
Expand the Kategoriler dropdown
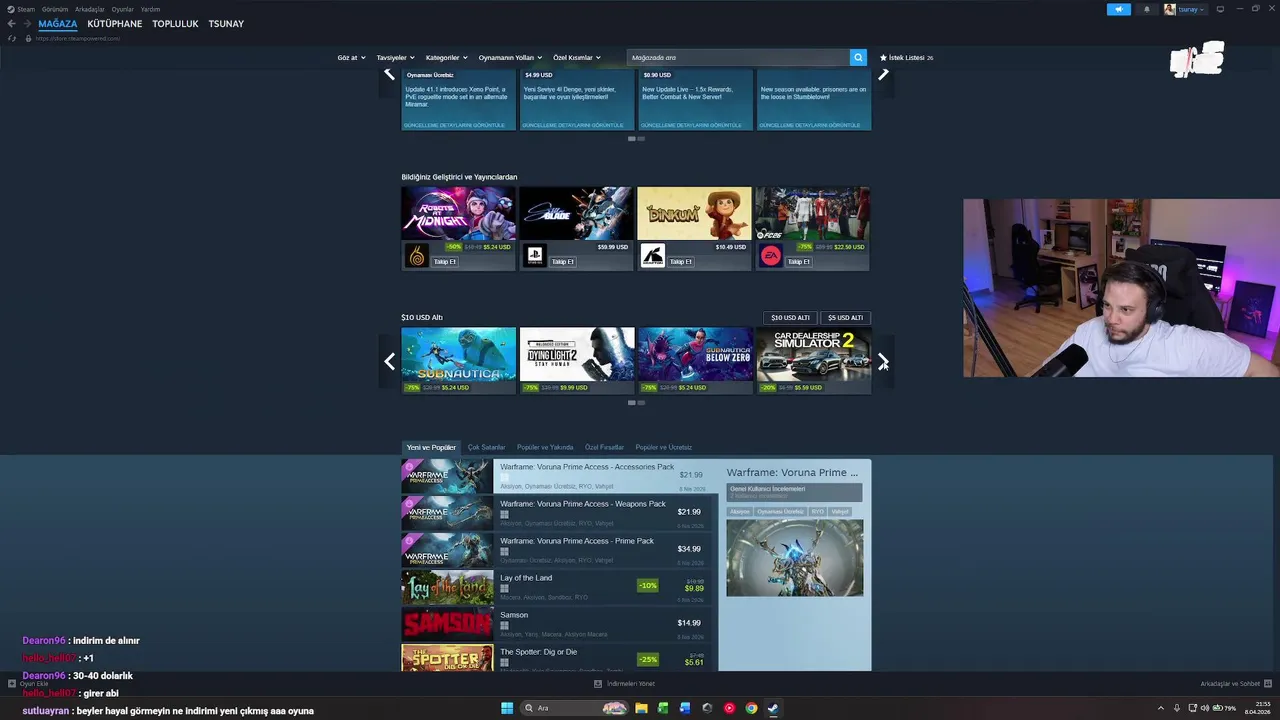[446, 58]
